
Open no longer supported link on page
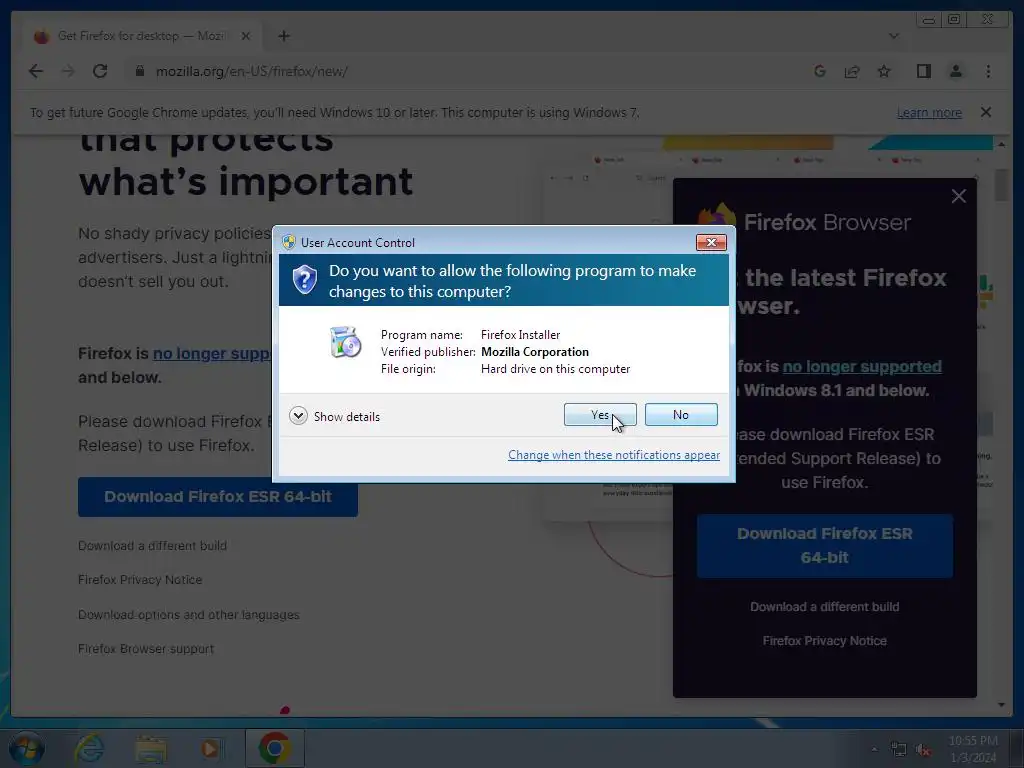click(211, 353)
